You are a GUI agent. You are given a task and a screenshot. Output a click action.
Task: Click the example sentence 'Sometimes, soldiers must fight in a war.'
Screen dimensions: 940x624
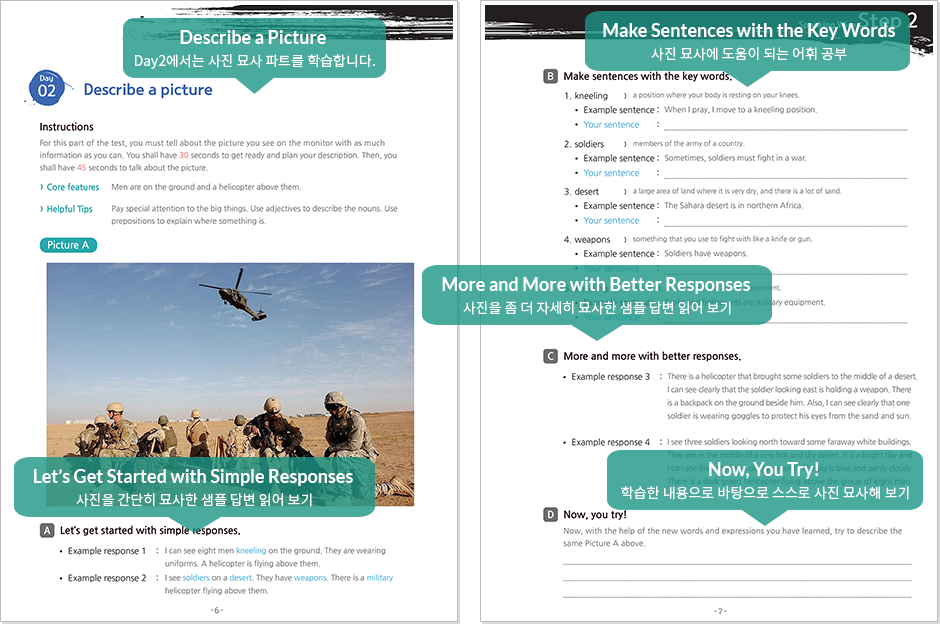click(736, 158)
